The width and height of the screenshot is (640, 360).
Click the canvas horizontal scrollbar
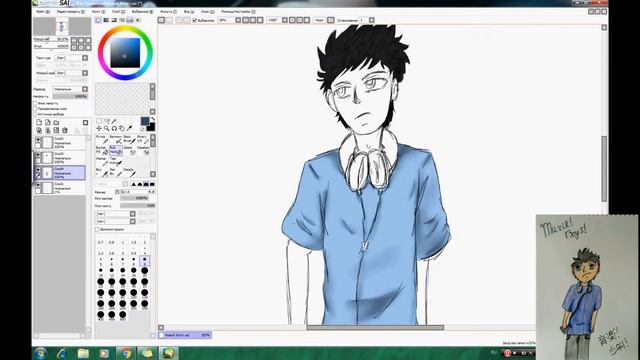[375, 327]
